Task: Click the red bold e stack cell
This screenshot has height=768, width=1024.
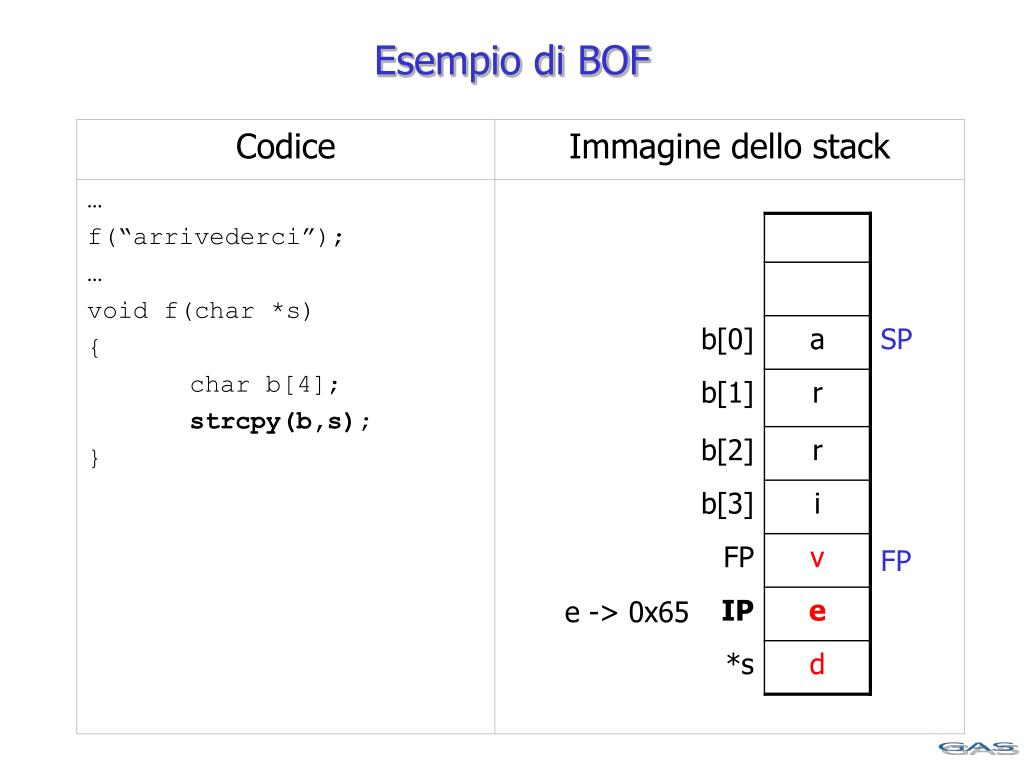Action: tap(817, 613)
